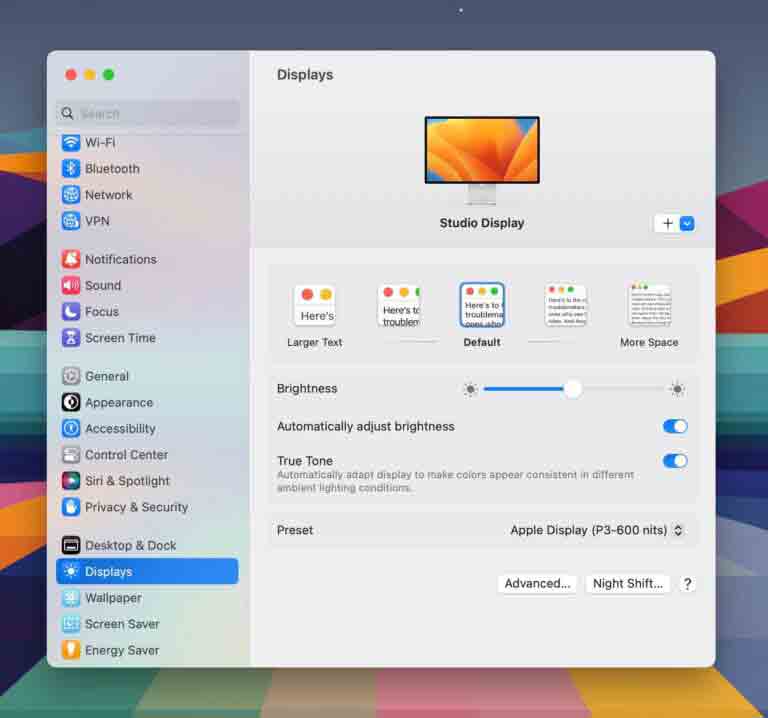
Task: Click the Screen Time hourglass icon
Action: click(x=71, y=337)
